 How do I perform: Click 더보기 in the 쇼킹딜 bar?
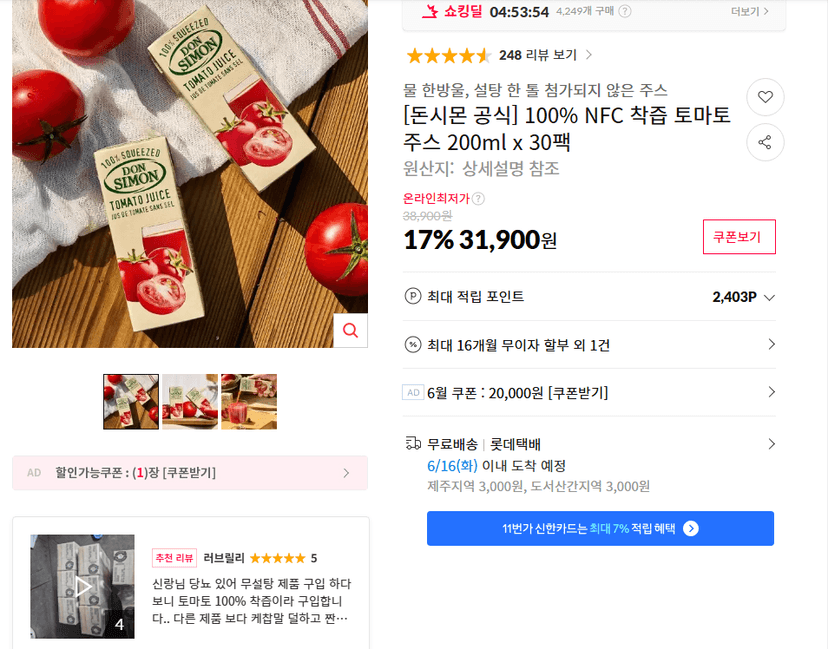point(750,11)
